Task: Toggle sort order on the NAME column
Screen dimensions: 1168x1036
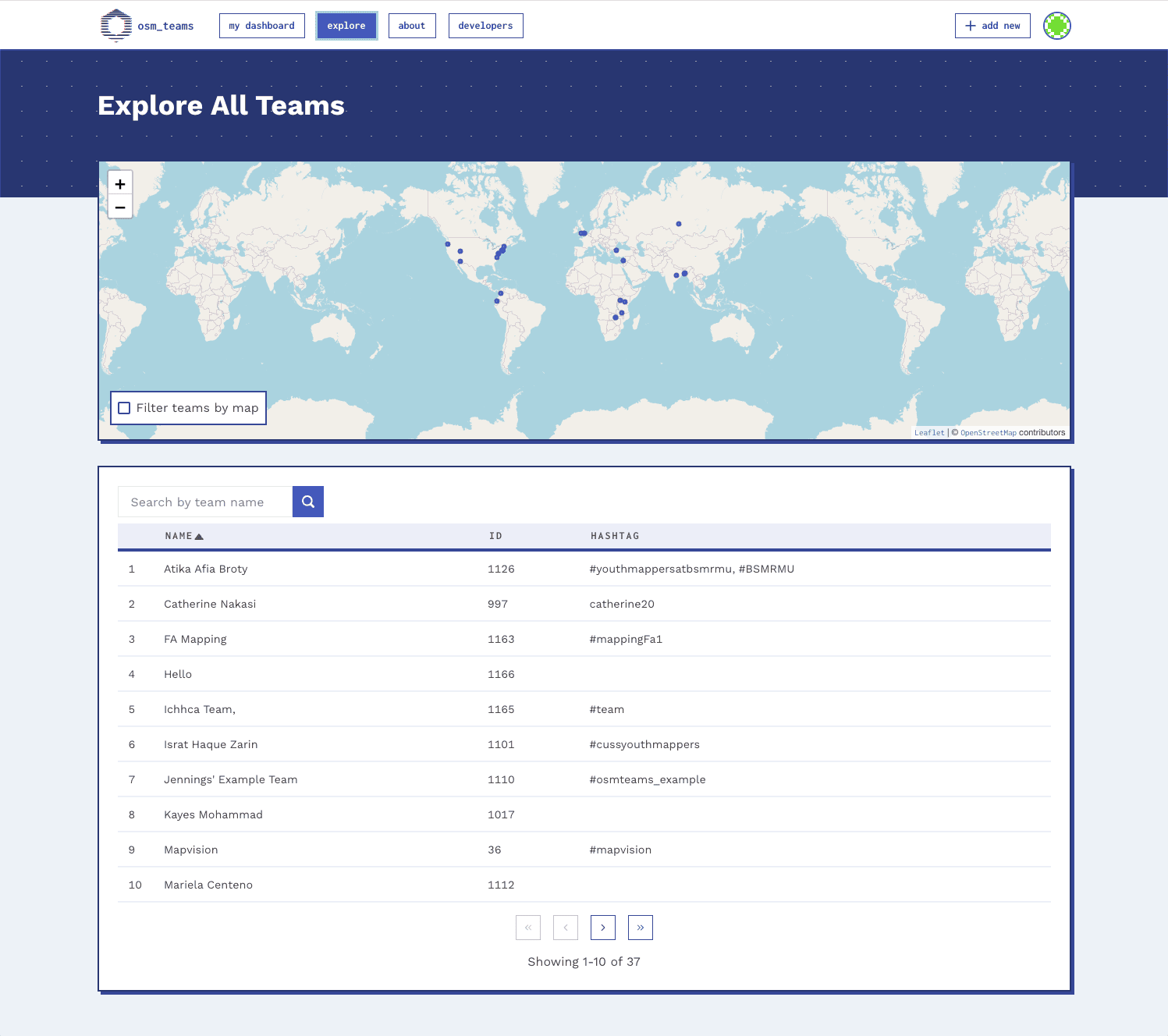Action: point(184,536)
